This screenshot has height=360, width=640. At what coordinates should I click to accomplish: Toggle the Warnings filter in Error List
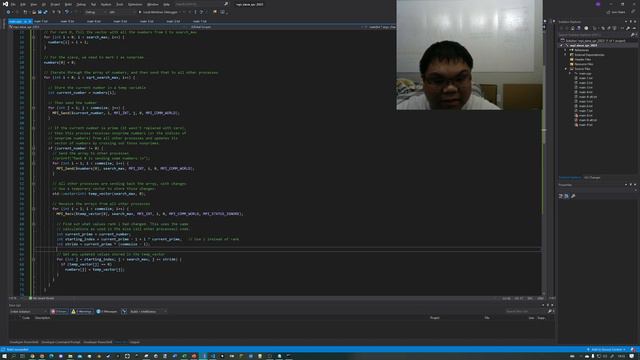[x=82, y=311]
